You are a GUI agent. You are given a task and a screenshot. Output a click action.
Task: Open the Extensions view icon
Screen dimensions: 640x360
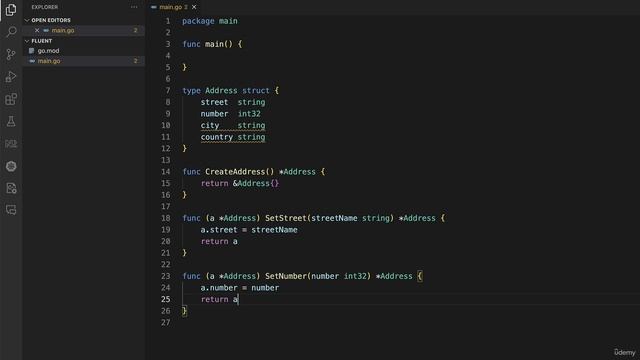(11, 99)
